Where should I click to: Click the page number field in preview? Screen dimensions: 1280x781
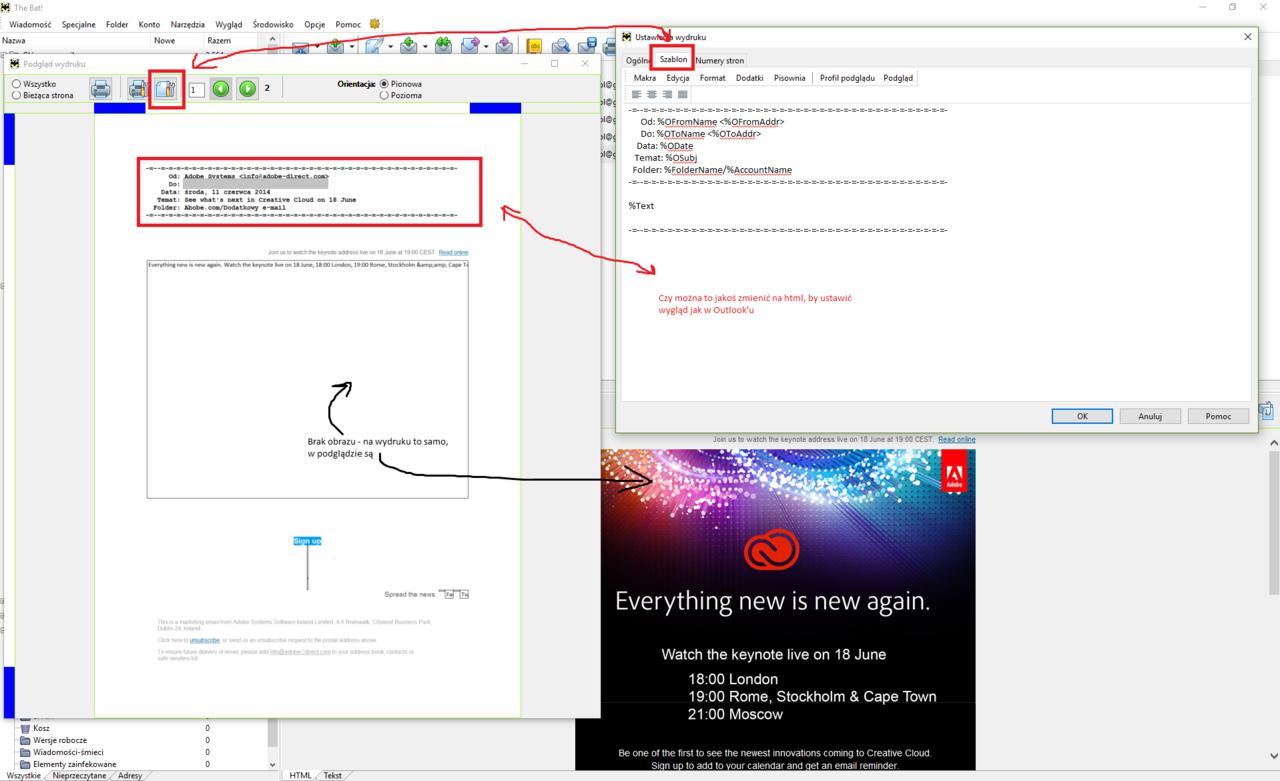click(197, 89)
